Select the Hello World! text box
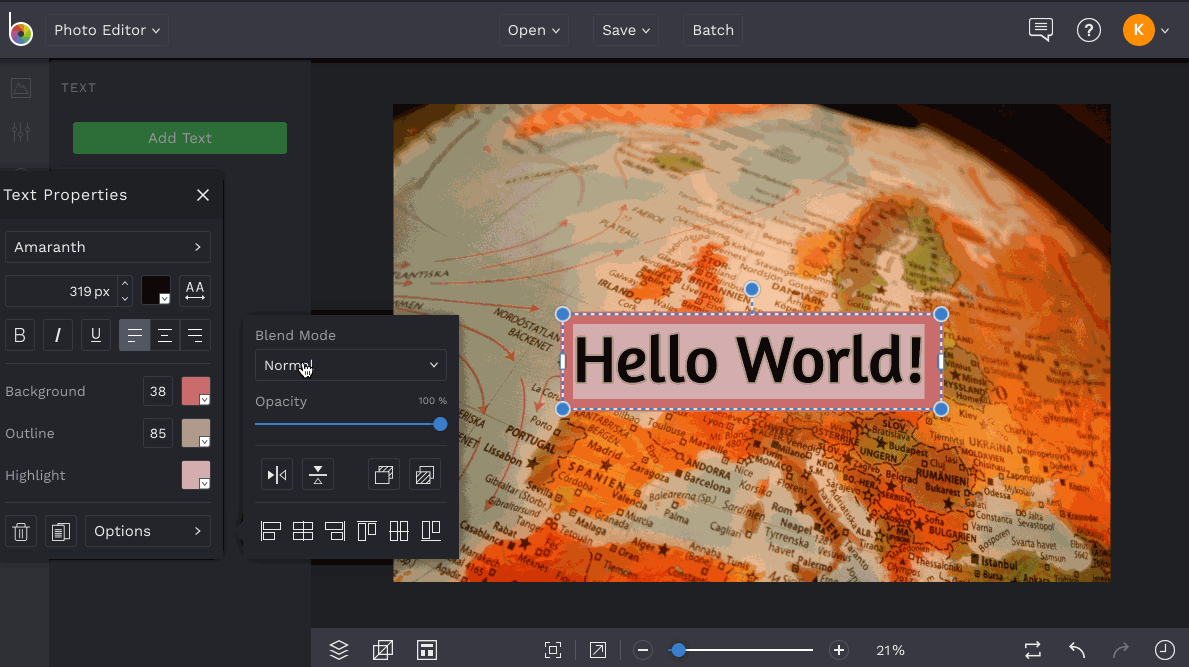Viewport: 1189px width, 667px height. pyautogui.click(x=751, y=361)
